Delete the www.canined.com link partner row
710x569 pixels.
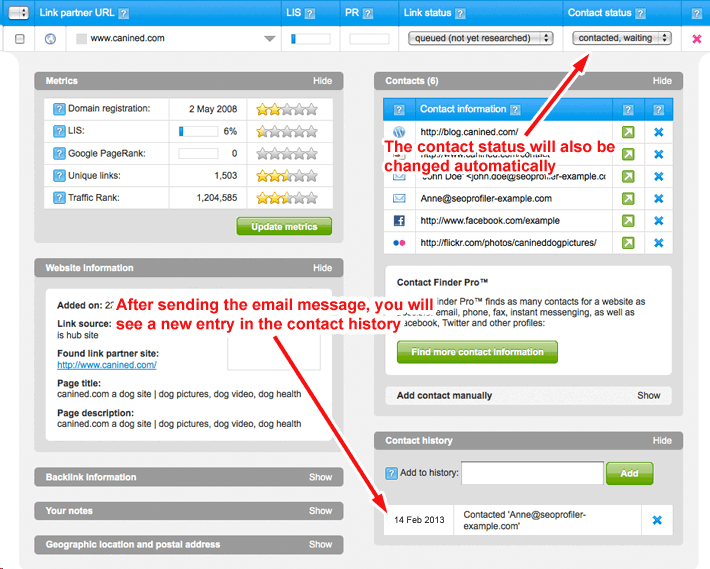(x=697, y=39)
